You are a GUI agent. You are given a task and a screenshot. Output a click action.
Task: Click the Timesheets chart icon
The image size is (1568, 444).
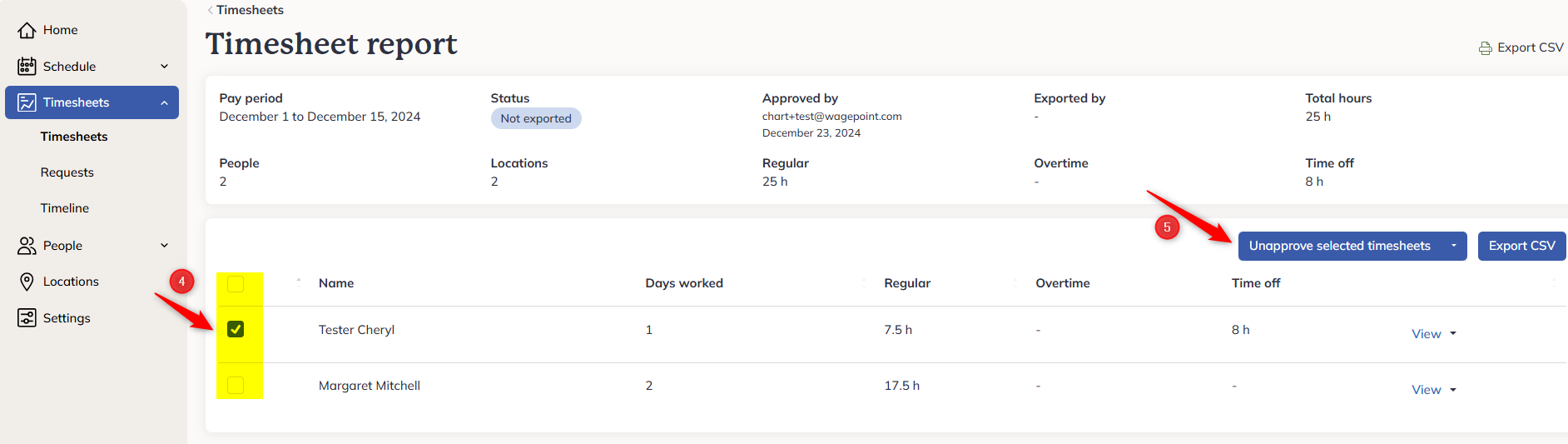(27, 102)
